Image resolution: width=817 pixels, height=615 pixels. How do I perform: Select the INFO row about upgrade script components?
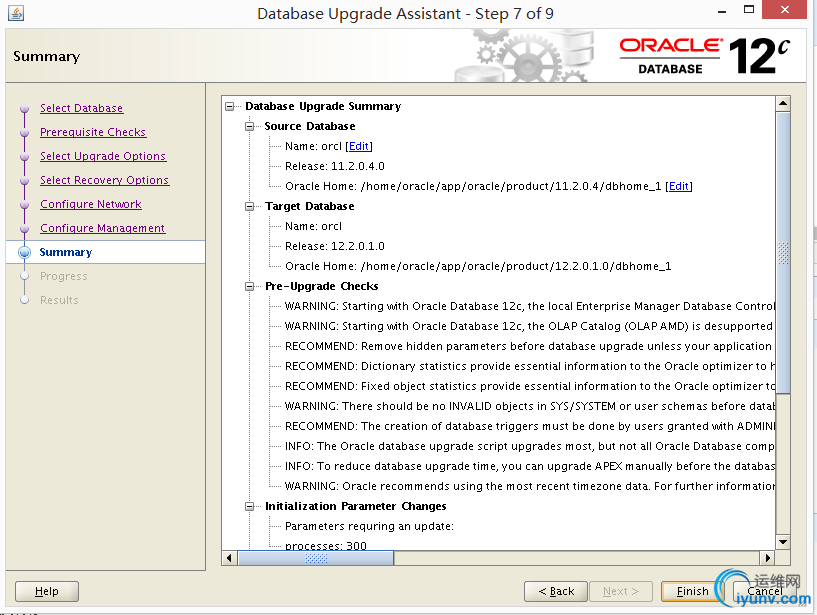coord(529,447)
